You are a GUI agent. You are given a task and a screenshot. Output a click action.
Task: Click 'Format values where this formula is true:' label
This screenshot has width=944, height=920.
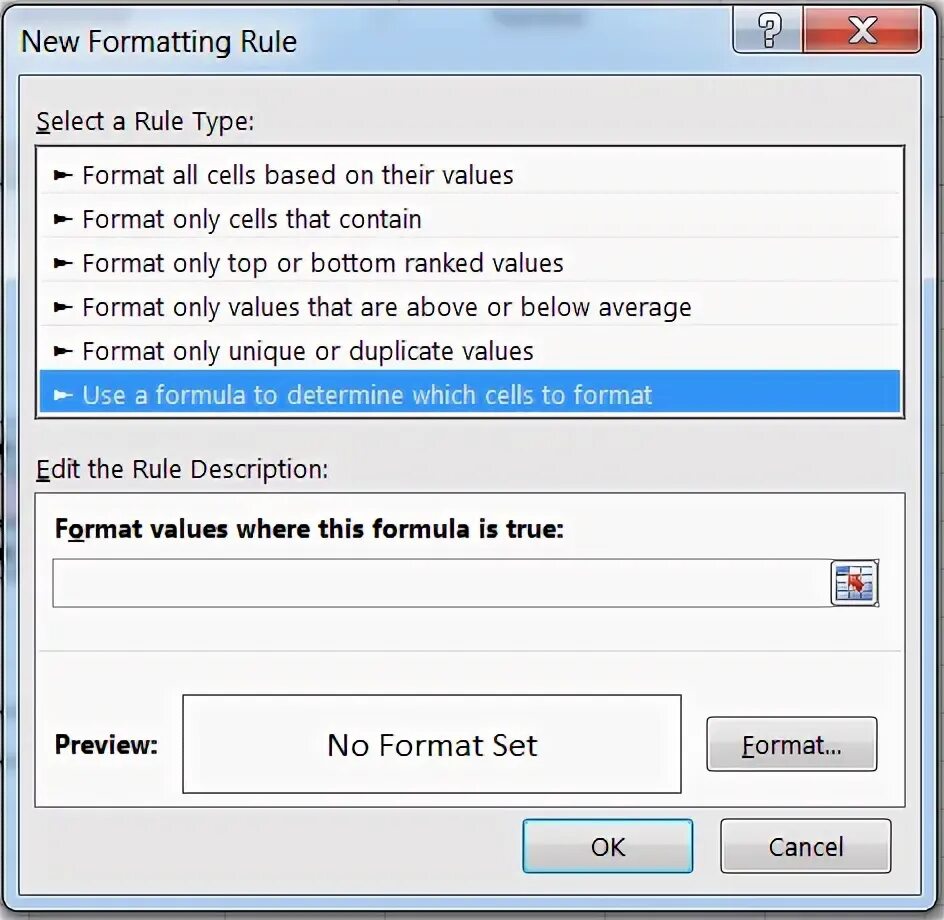click(309, 529)
